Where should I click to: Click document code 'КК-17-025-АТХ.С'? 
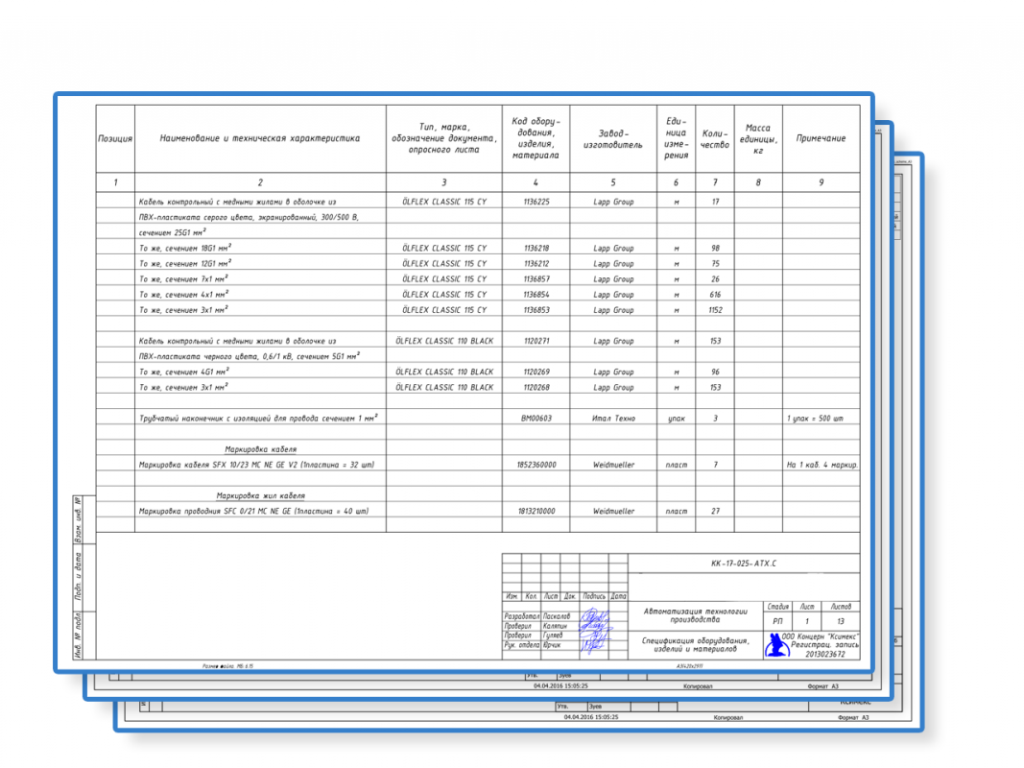click(x=744, y=563)
